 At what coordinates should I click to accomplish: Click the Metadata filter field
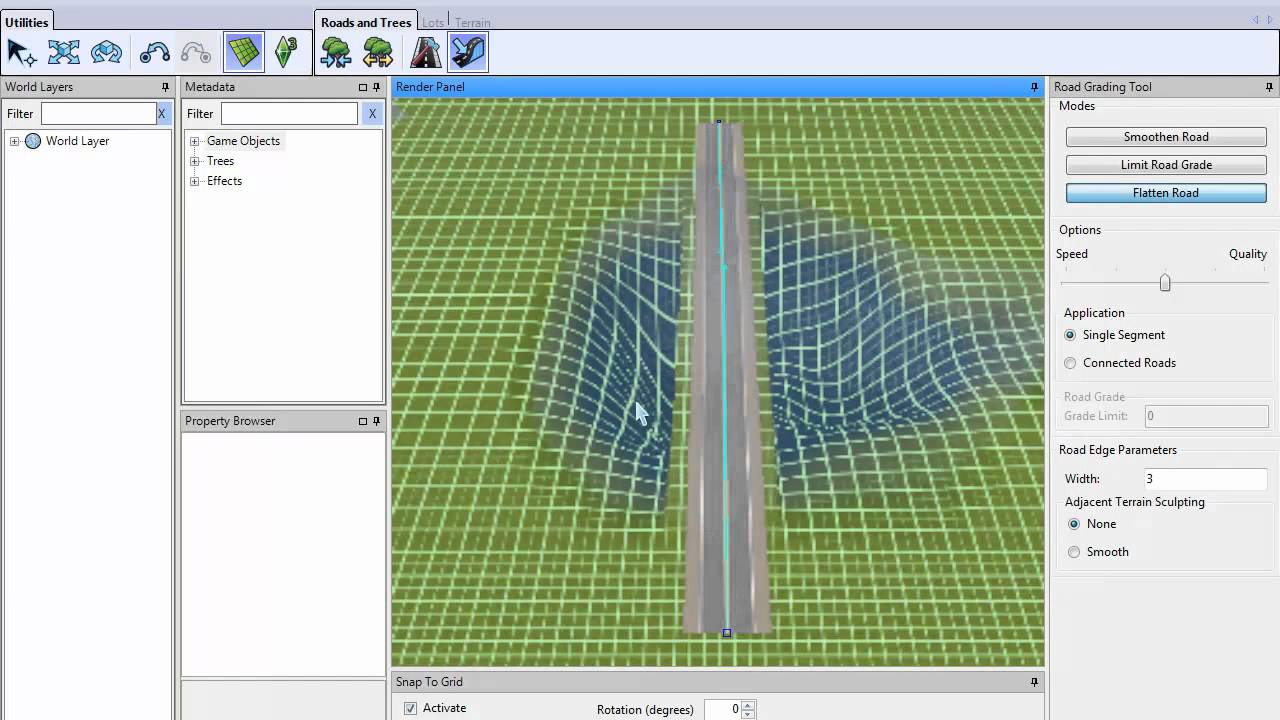(289, 114)
